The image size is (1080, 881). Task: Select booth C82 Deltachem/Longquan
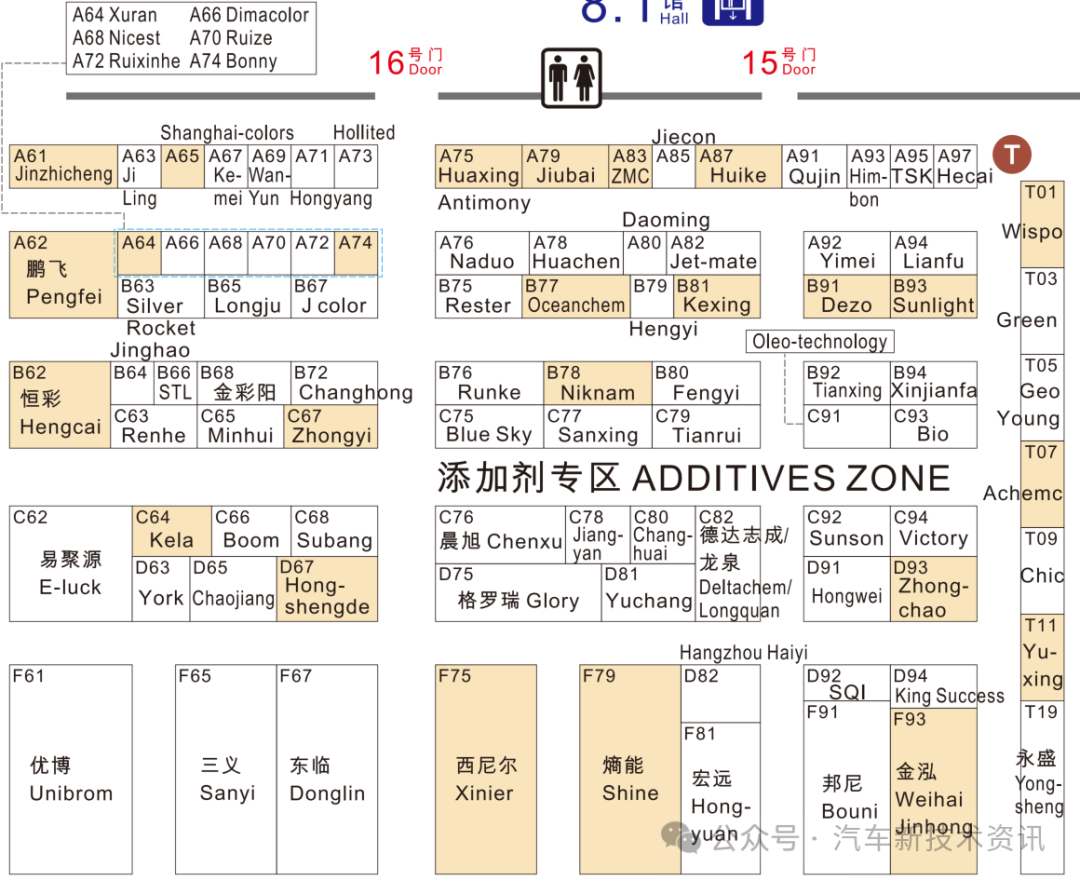(728, 564)
